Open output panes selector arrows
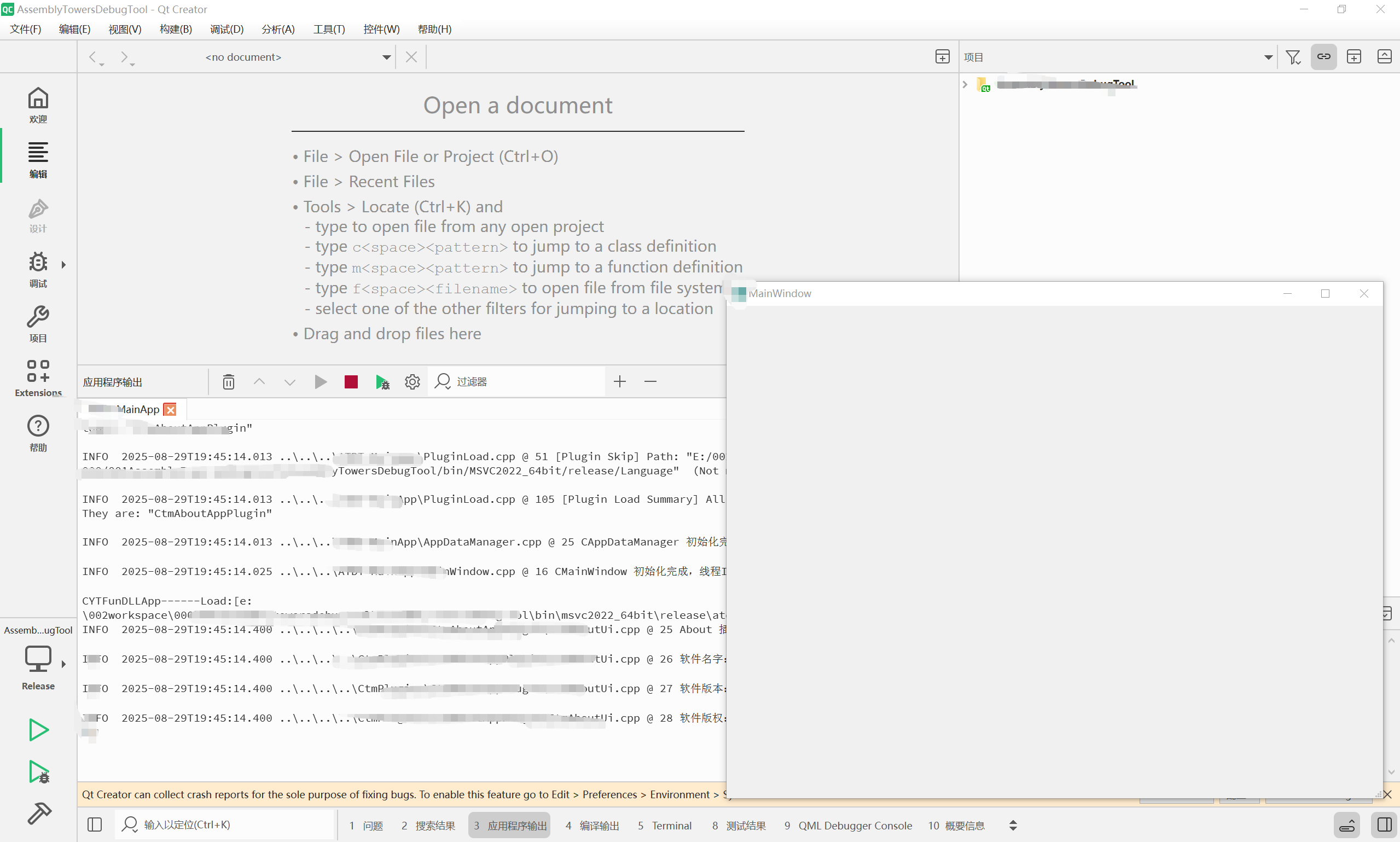Viewport: 1400px width, 842px height. 1013,826
